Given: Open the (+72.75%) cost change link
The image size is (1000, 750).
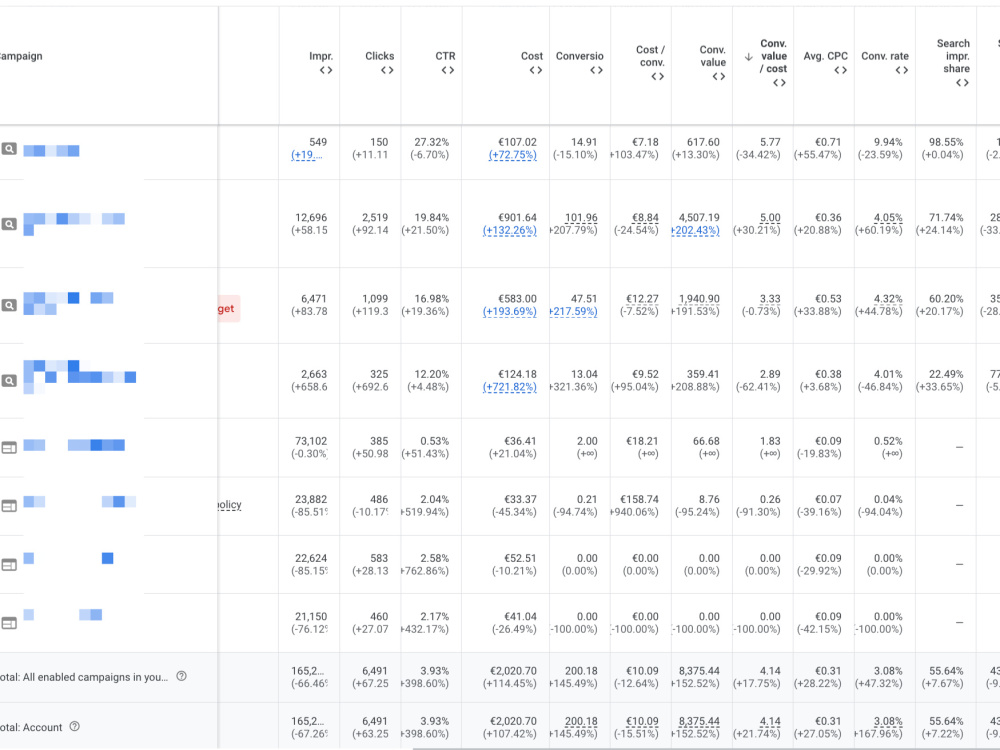Looking at the screenshot, I should (513, 155).
